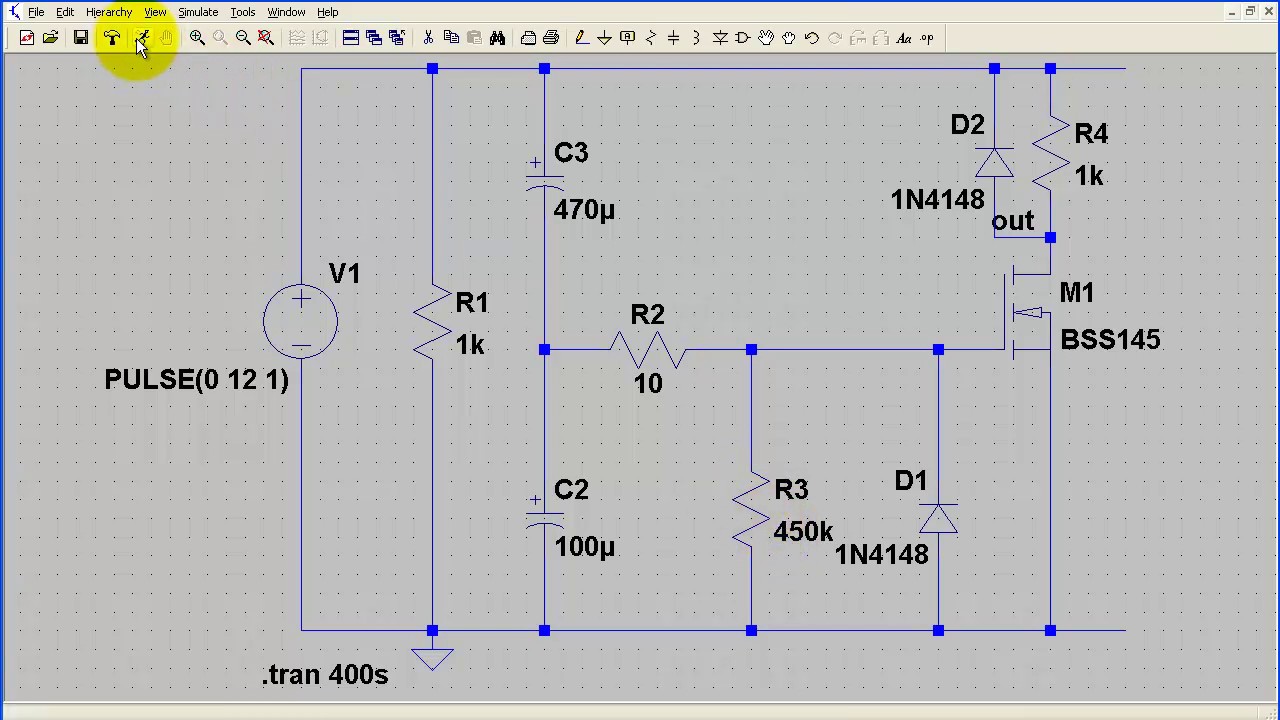Click the Open file icon
1280x720 pixels.
(50, 38)
